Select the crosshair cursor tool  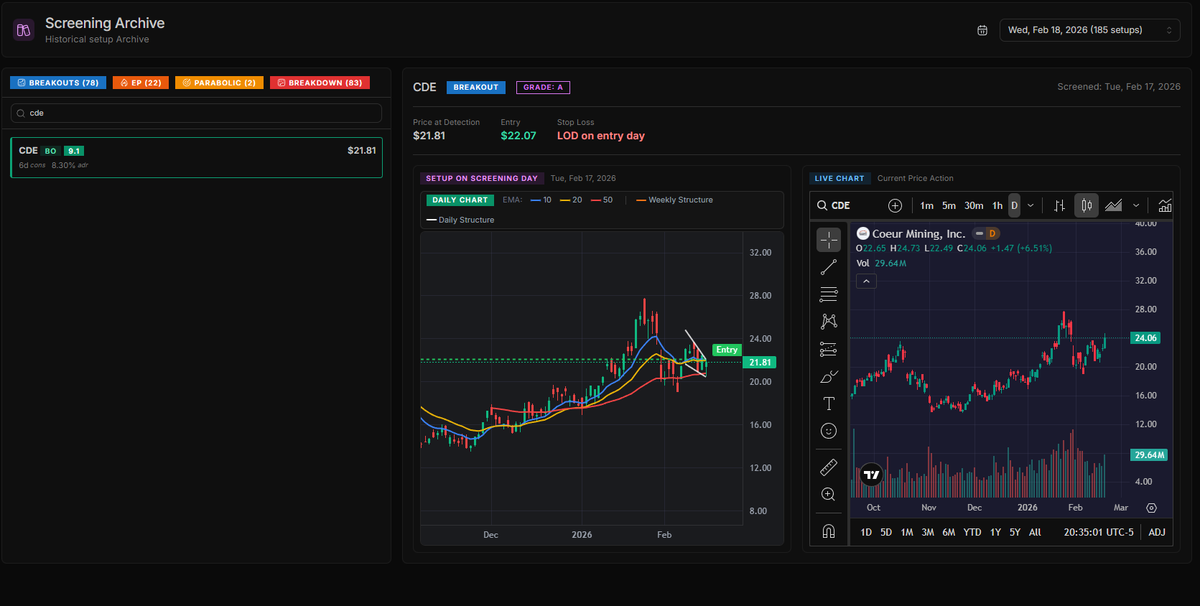coord(828,240)
